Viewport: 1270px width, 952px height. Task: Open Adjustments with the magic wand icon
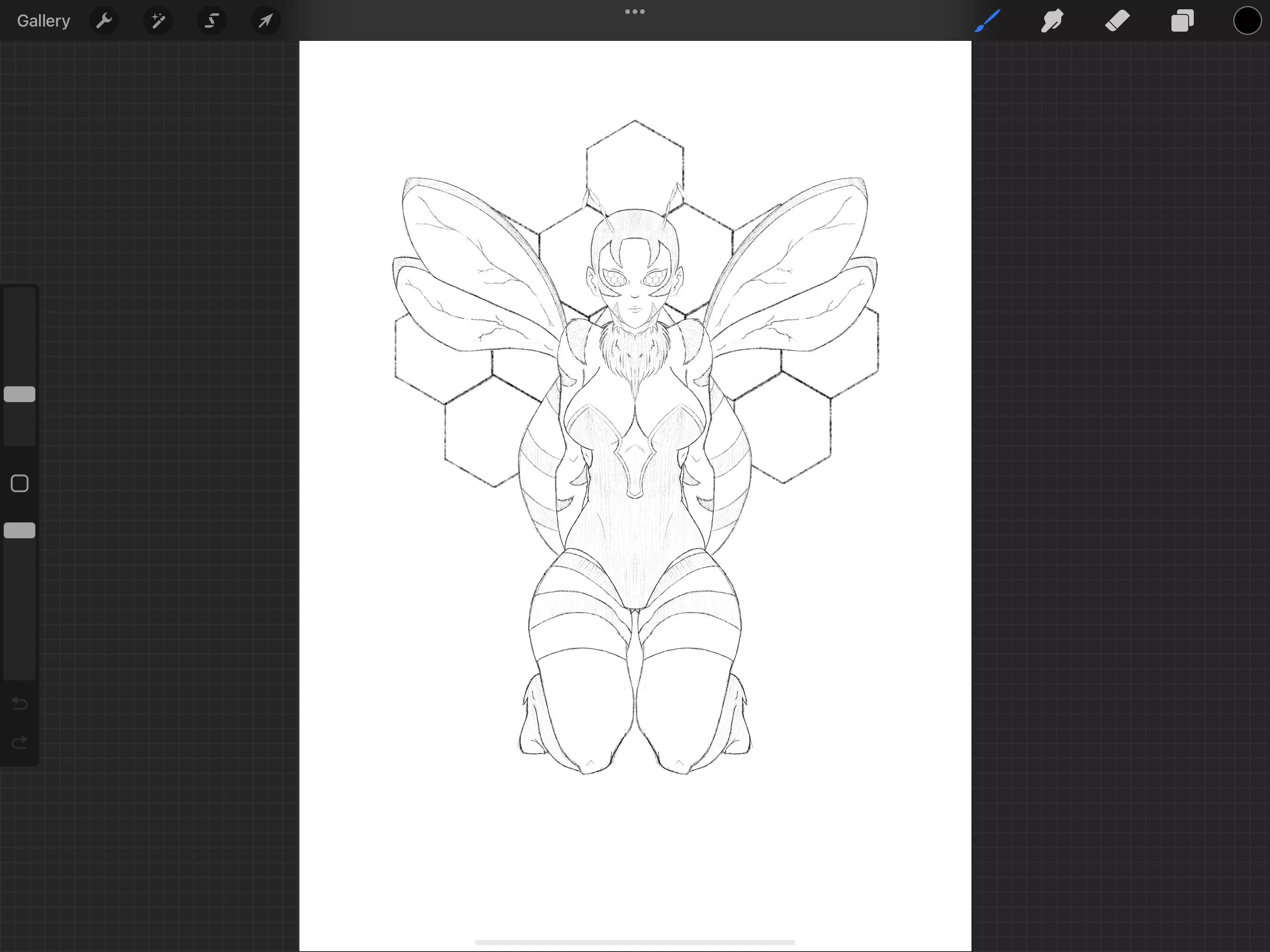tap(157, 20)
